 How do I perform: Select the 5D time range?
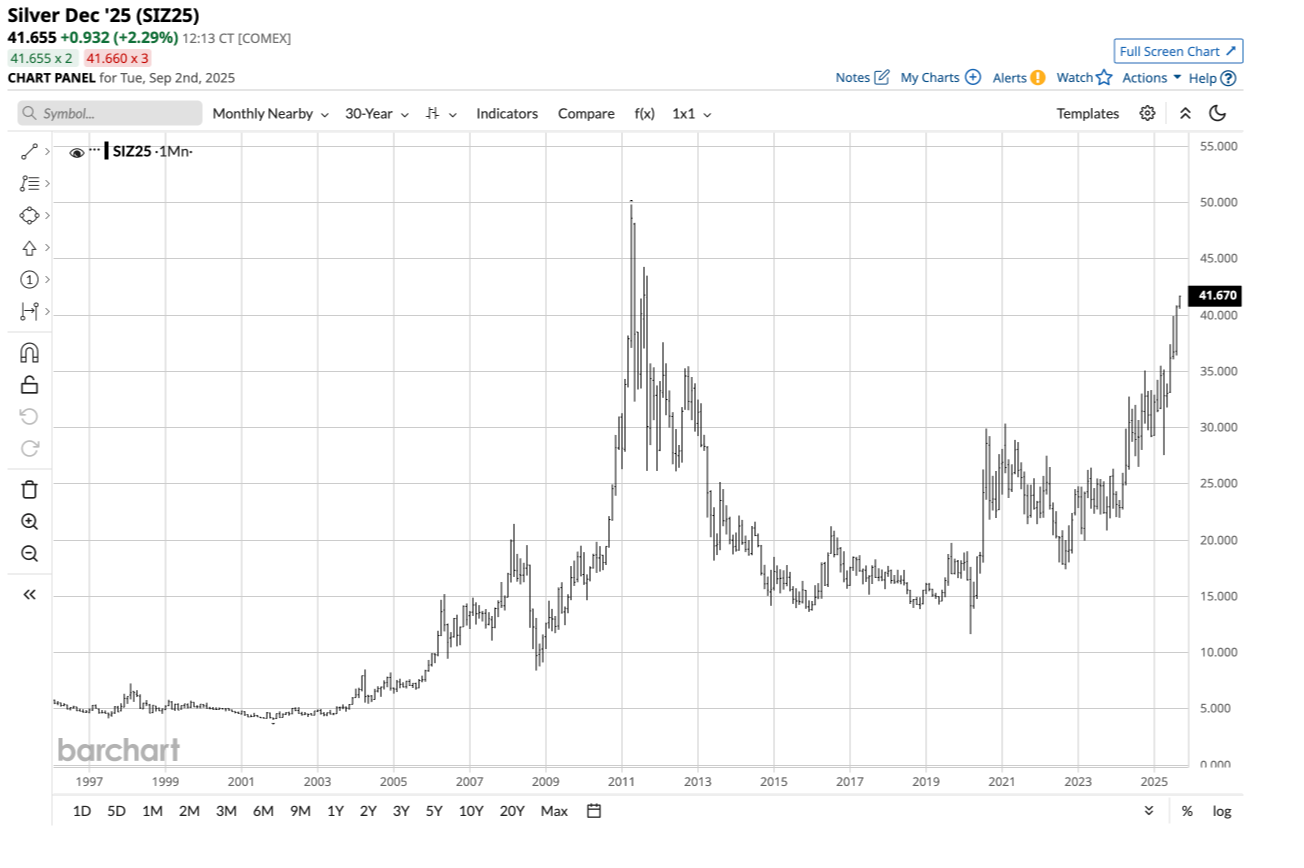[117, 811]
